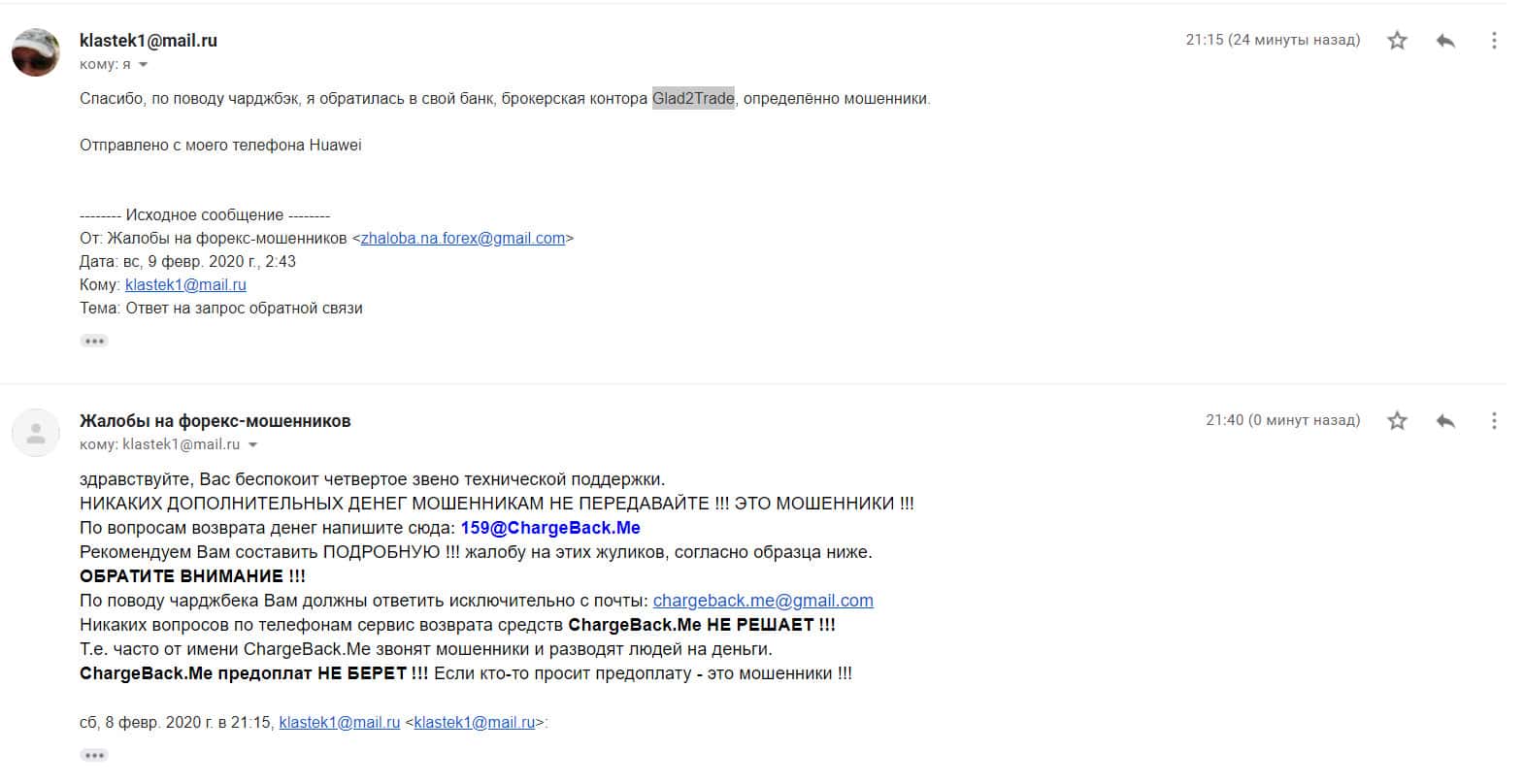Show trimmed content at the bottom of the second message
Viewport: 1524px width, 784px height.
(x=94, y=755)
